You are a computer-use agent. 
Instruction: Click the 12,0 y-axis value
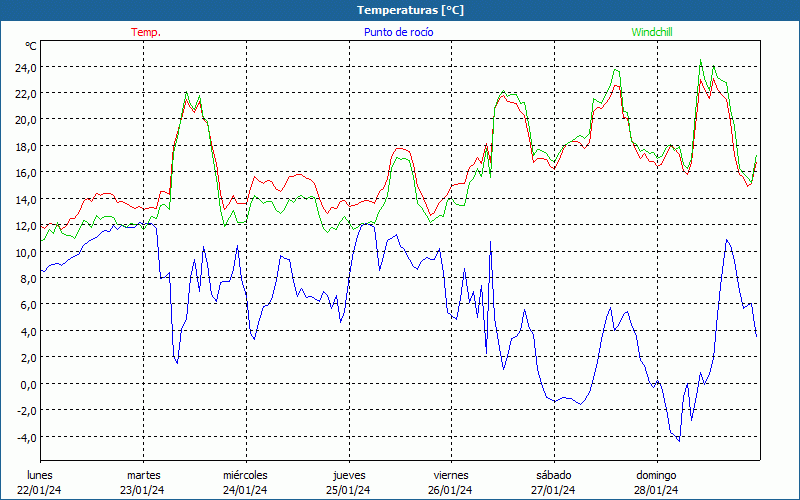tap(26, 226)
